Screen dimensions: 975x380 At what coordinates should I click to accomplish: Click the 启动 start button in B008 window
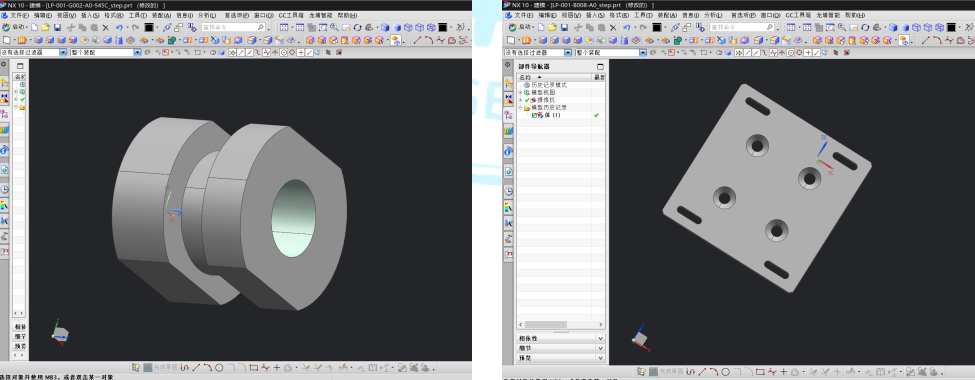(x=520, y=27)
